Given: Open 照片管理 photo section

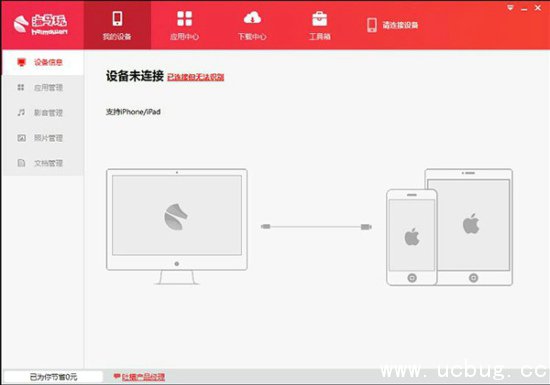Looking at the screenshot, I should [x=42, y=138].
